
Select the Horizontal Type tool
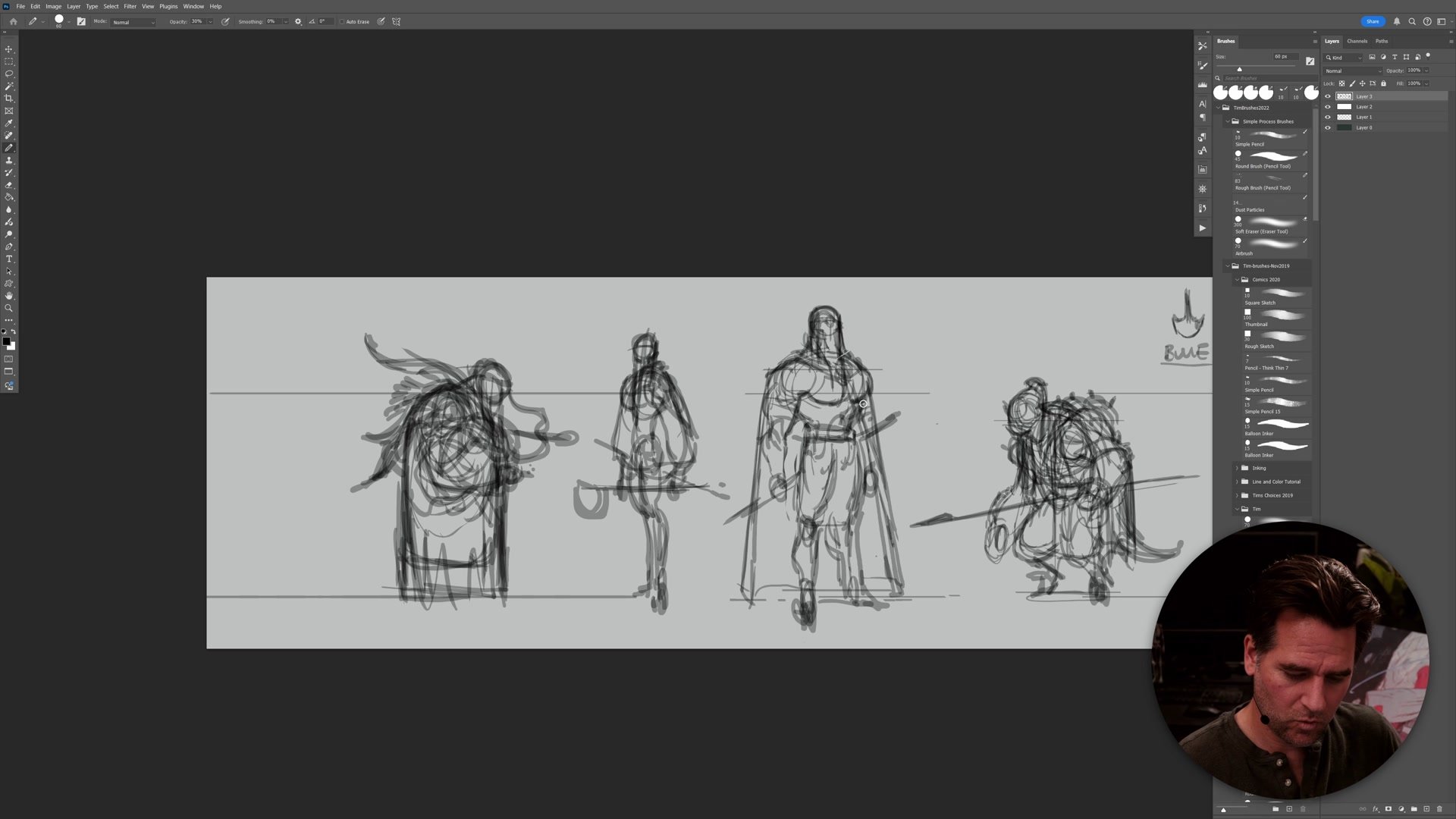pos(9,259)
